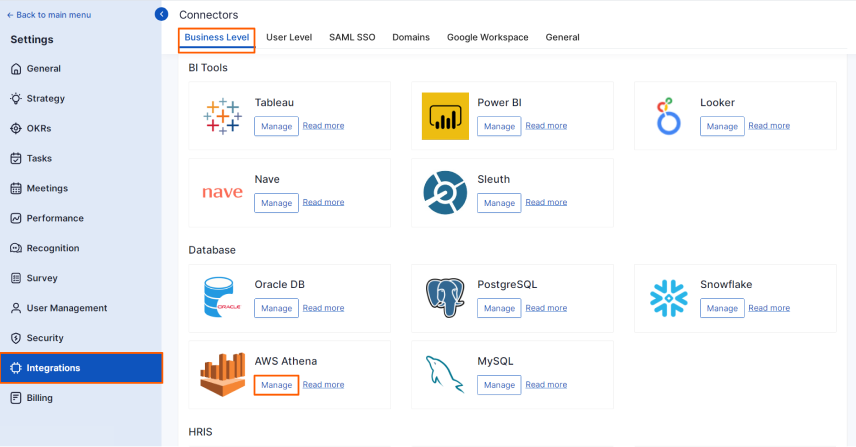Open the SAML SSO tab
The height and width of the screenshot is (447, 856).
coord(352,38)
